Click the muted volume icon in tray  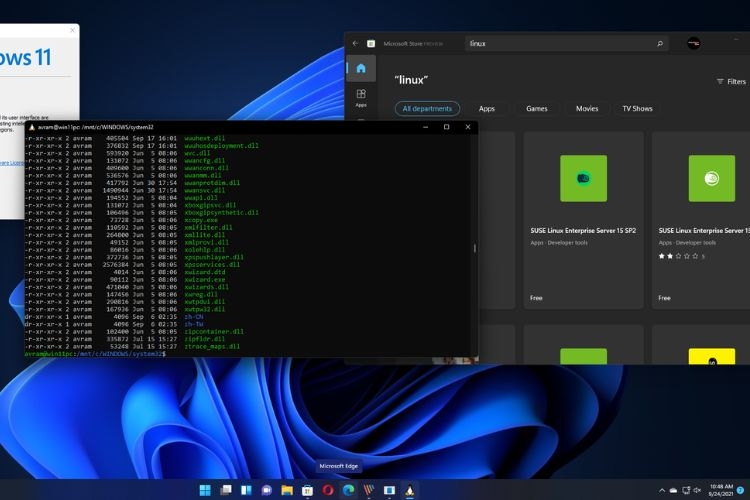[x=697, y=490]
